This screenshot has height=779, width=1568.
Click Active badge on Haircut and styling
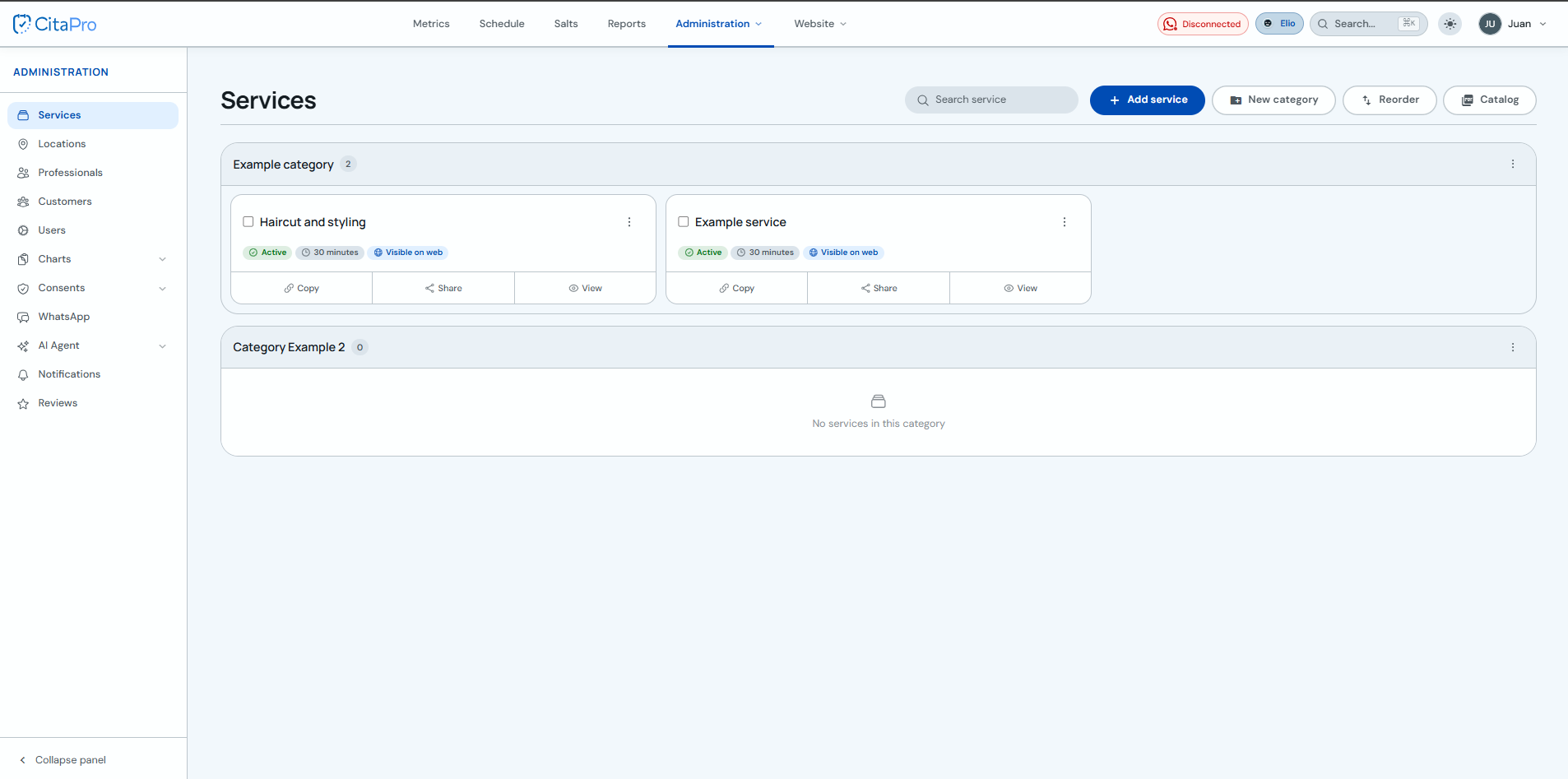(x=267, y=253)
